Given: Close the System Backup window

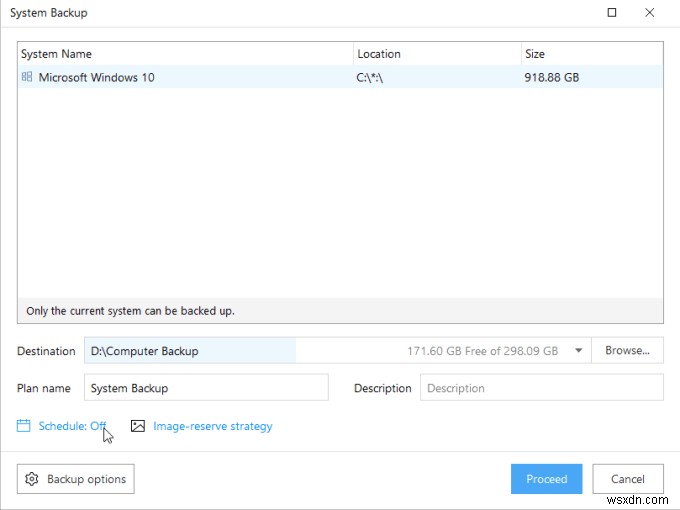Looking at the screenshot, I should pyautogui.click(x=650, y=12).
